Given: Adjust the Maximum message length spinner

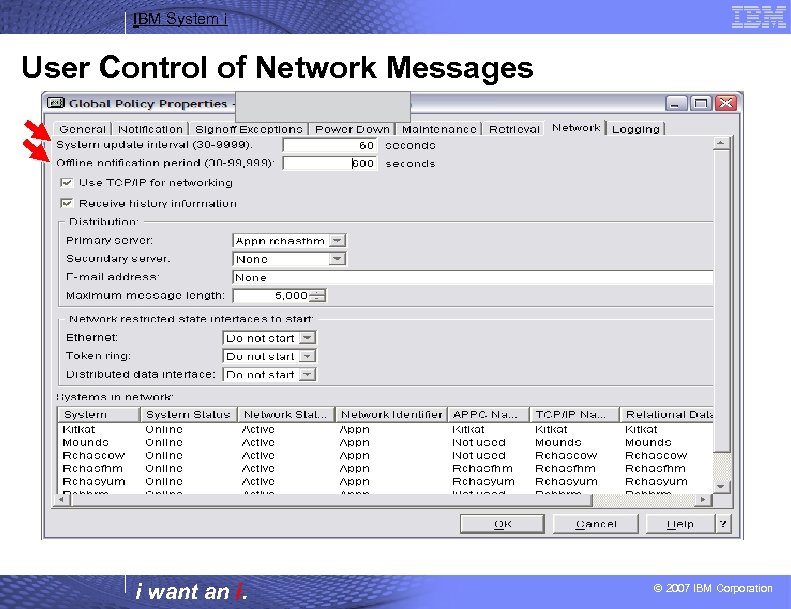Looking at the screenshot, I should [x=317, y=296].
